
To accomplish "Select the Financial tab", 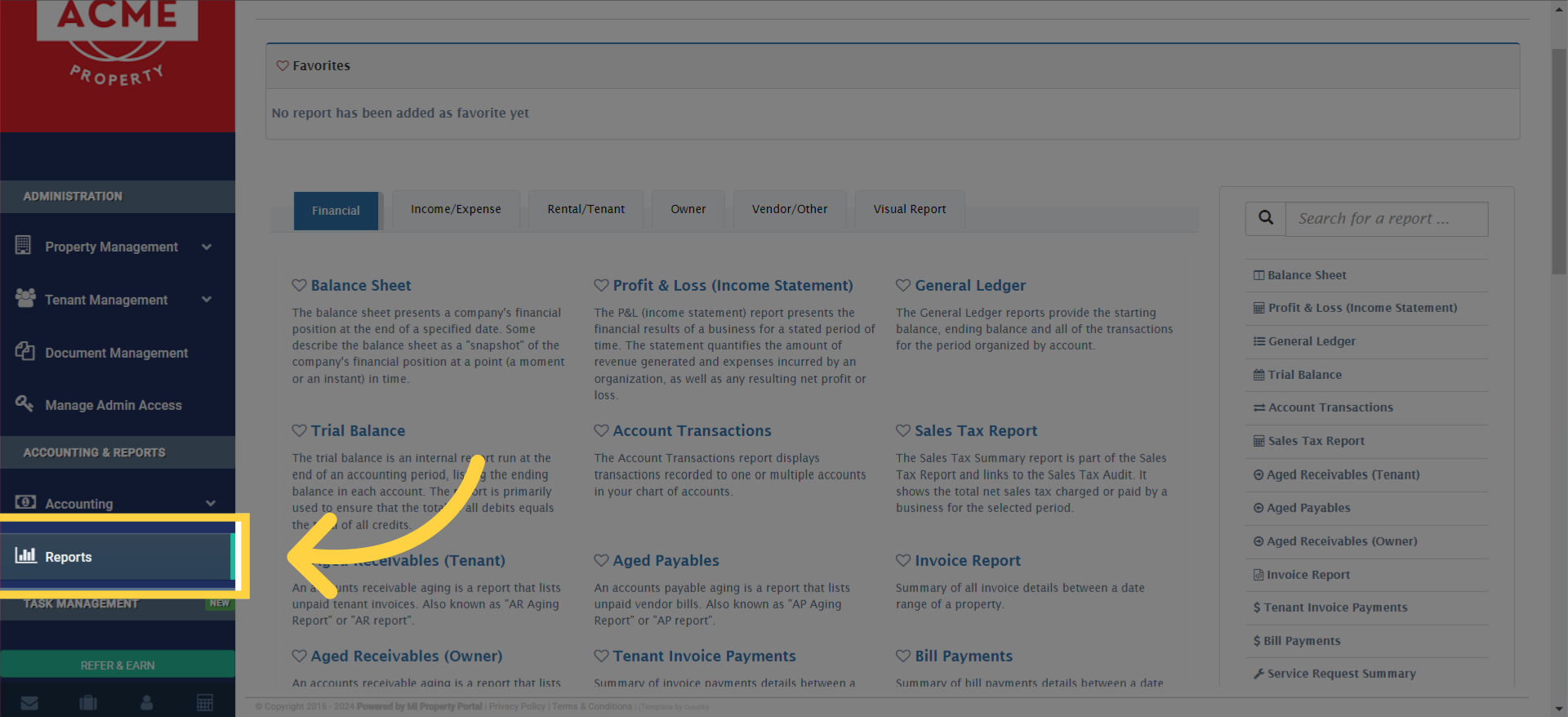I will click(x=336, y=211).
